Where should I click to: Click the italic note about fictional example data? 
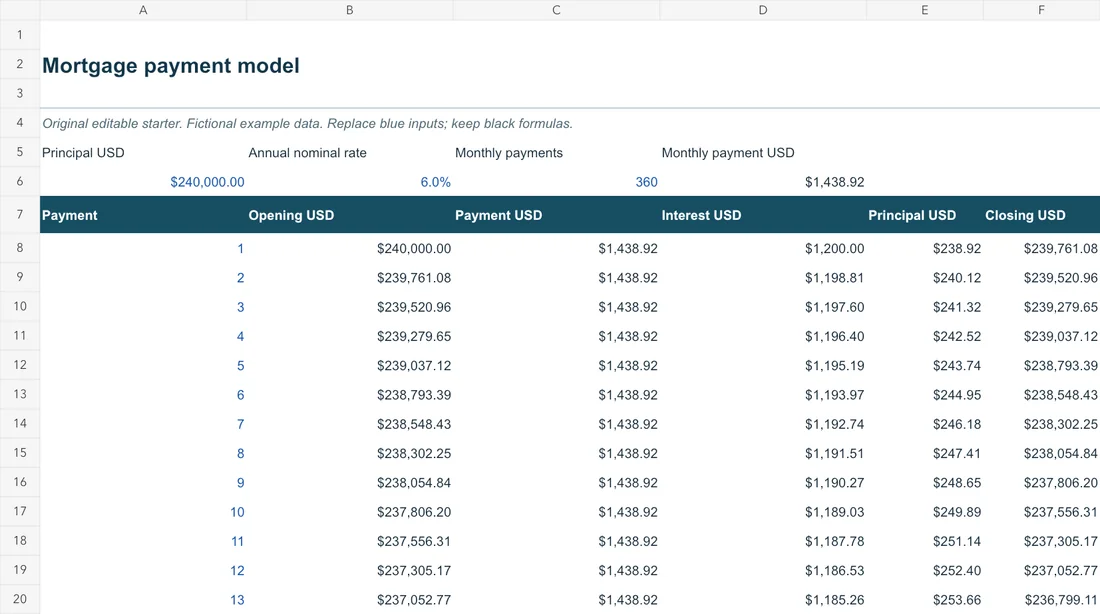(307, 124)
